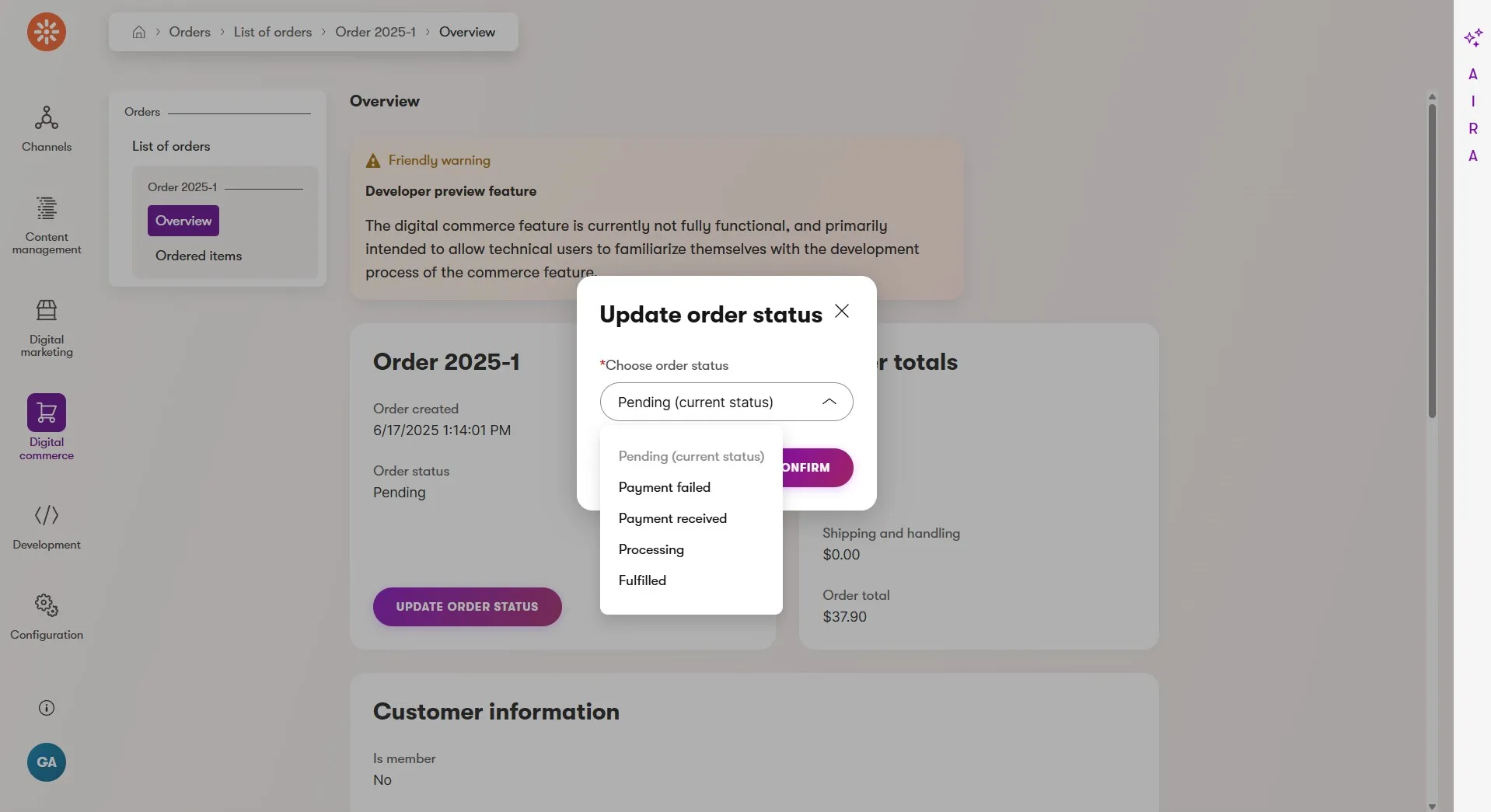This screenshot has height=812, width=1491.
Task: Open the AIRA sparkle assistant icon
Action: coord(1473,38)
